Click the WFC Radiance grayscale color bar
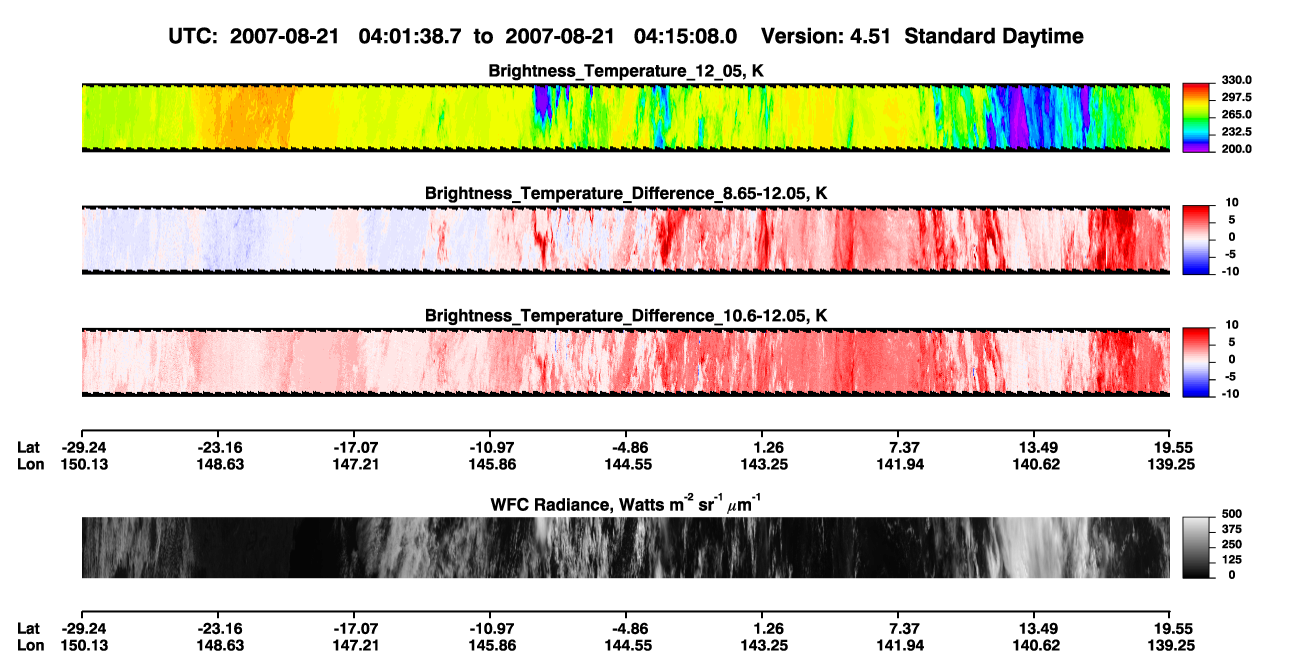This screenshot has height=667, width=1300. [1199, 547]
